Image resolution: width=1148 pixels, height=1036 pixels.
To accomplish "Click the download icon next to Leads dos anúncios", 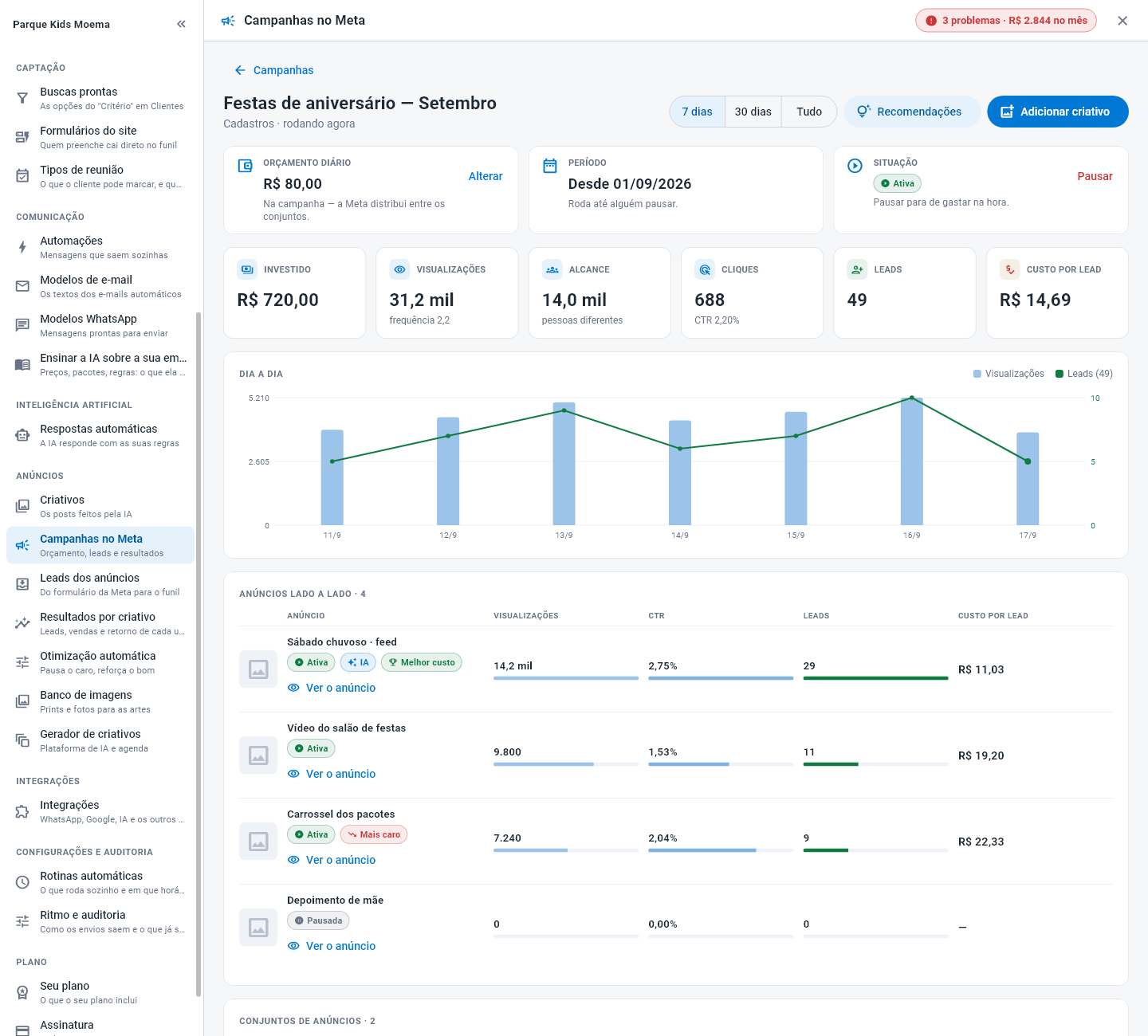I will pos(22,584).
